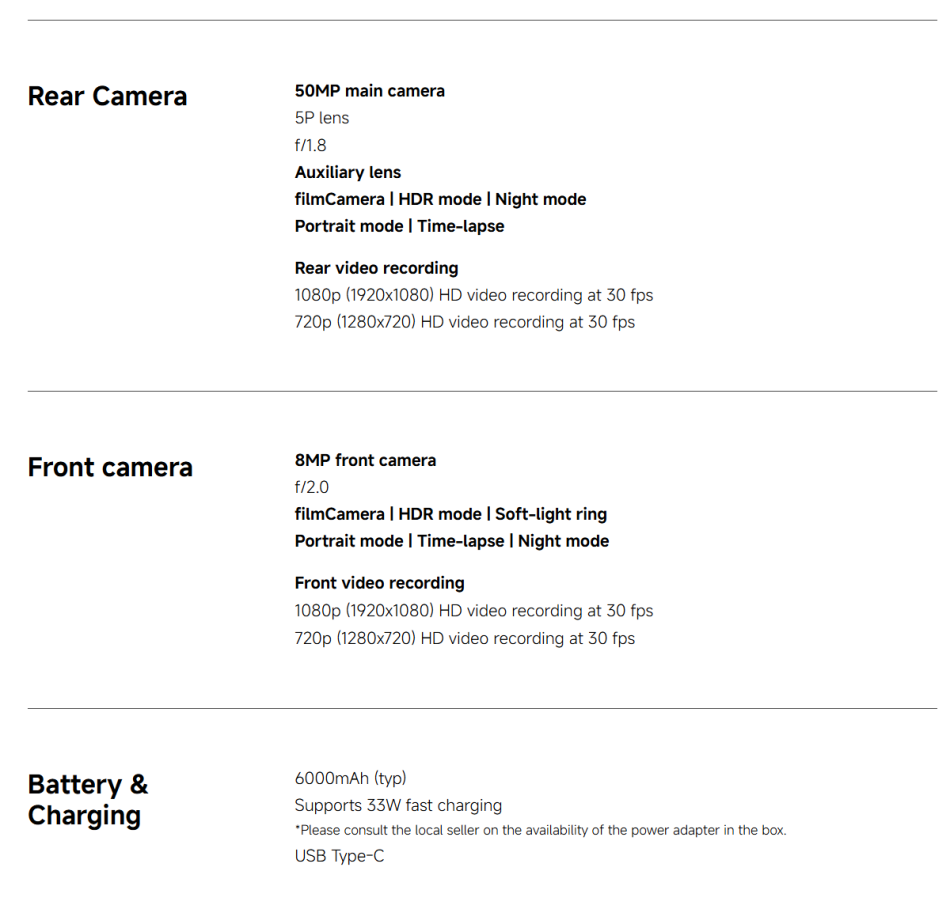Click the Front camera section heading
The width and height of the screenshot is (950, 909).
[110, 467]
